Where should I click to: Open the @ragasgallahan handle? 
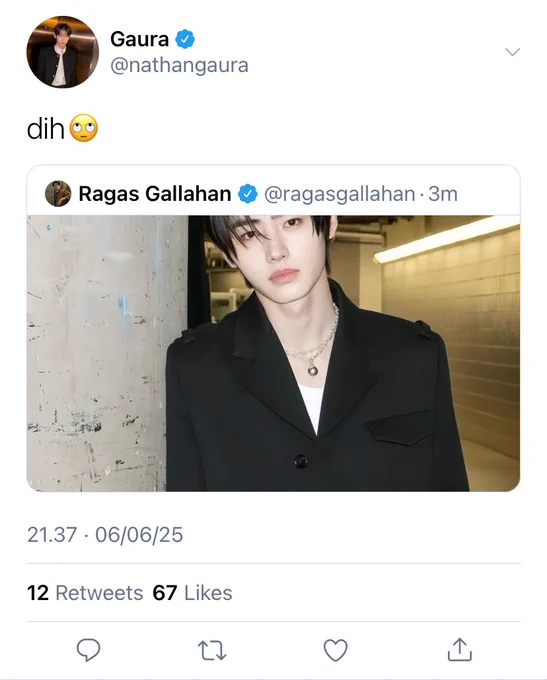click(x=339, y=194)
